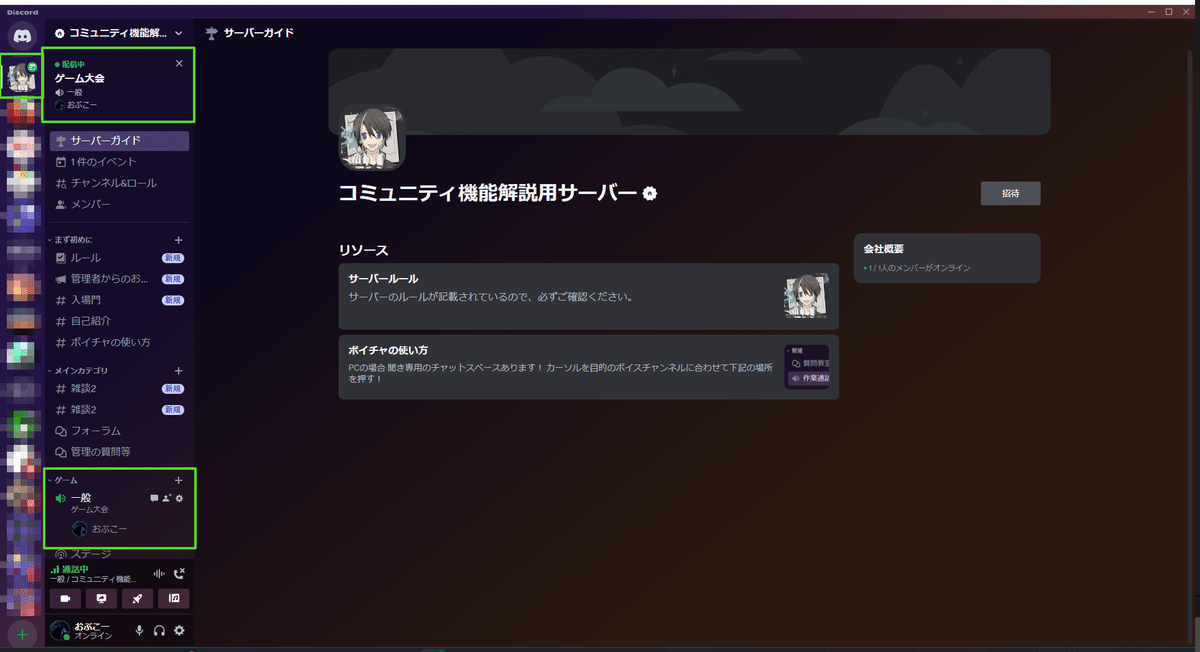Open 管理の質問等 forum channel

point(119,452)
